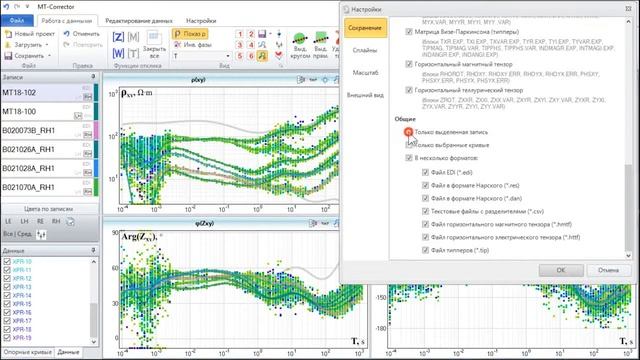Open Сохранить dropdown arrow
The width and height of the screenshot is (640, 360).
[x=50, y=56]
